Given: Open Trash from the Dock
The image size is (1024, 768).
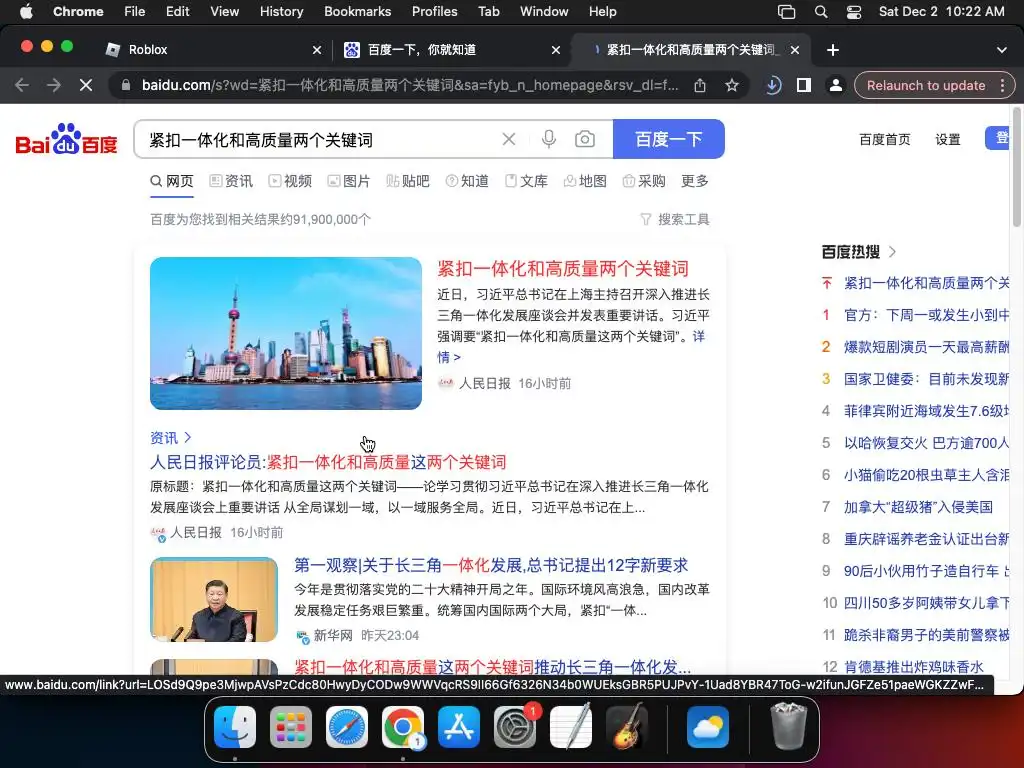Looking at the screenshot, I should pos(788,726).
